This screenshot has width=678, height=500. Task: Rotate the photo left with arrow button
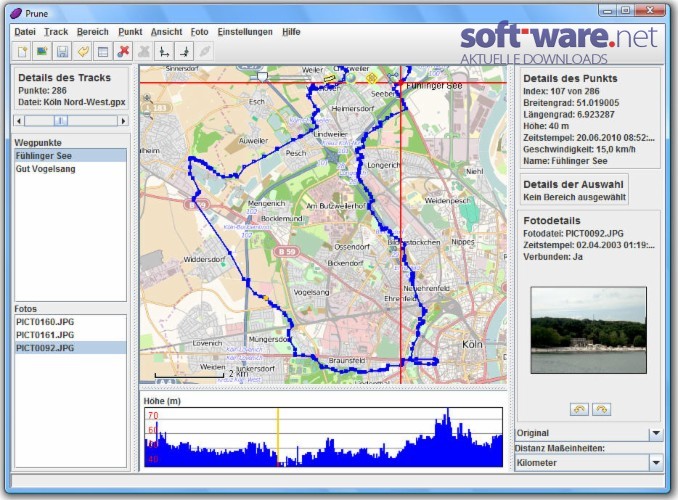[579, 409]
